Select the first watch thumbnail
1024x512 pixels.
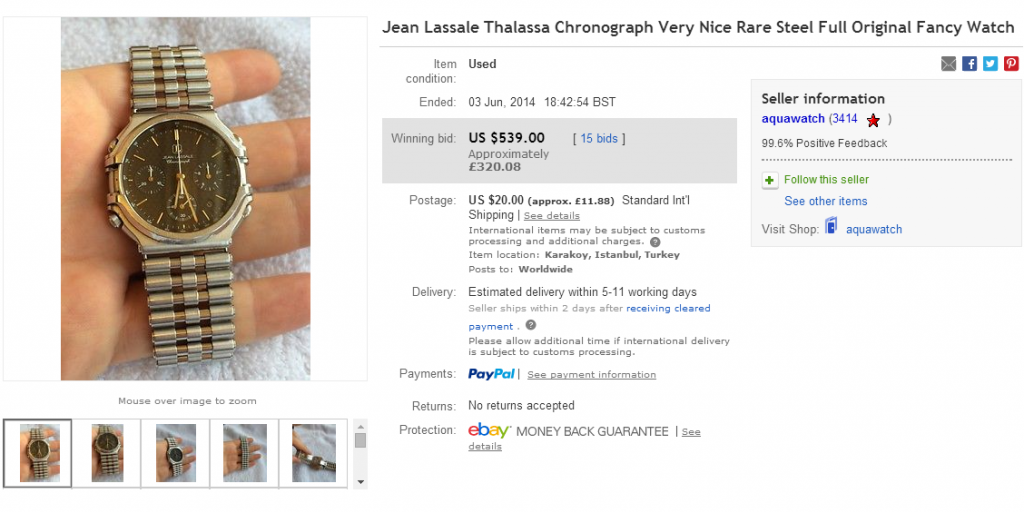point(38,453)
